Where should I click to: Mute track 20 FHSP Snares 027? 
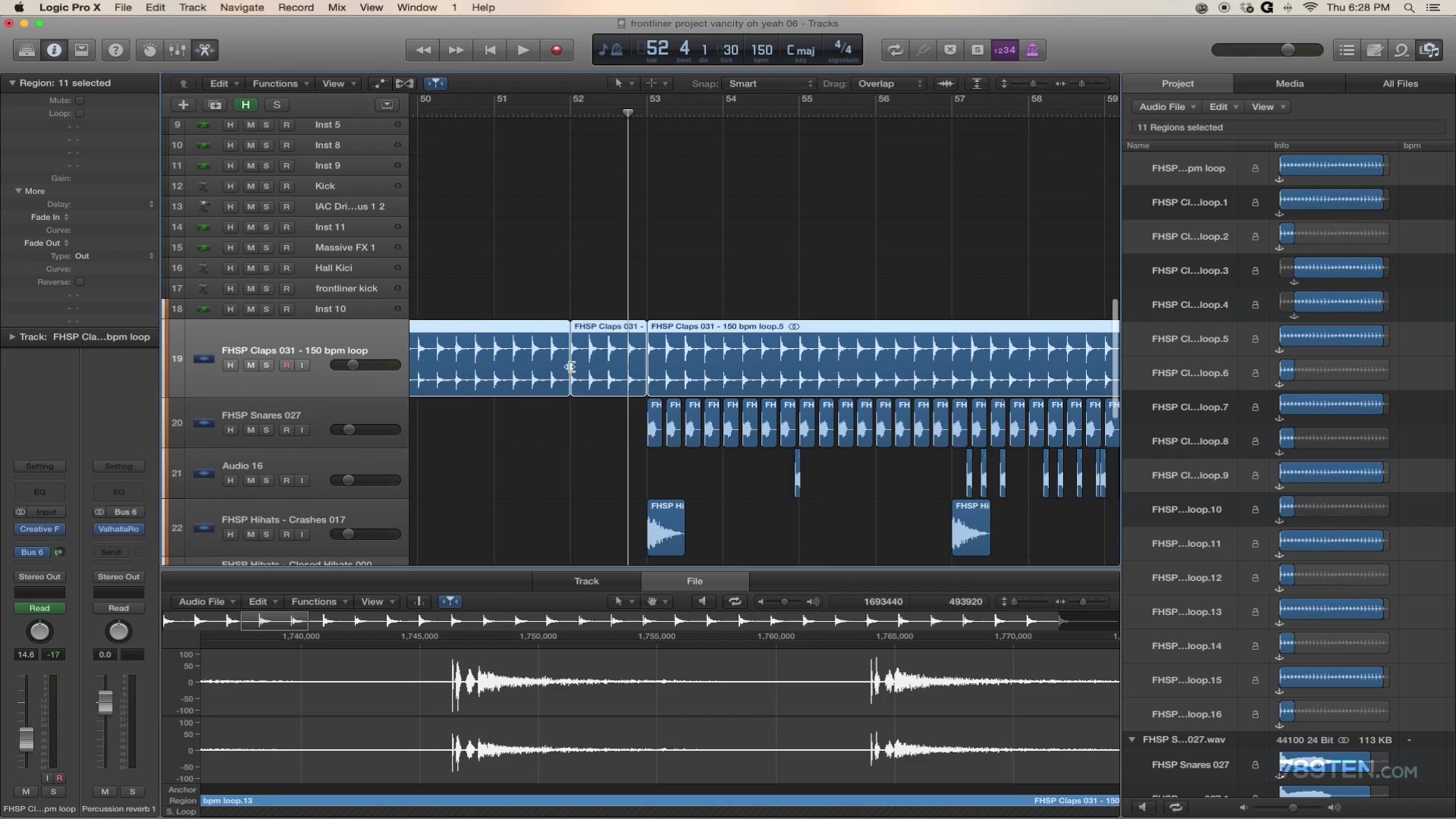coord(249,429)
